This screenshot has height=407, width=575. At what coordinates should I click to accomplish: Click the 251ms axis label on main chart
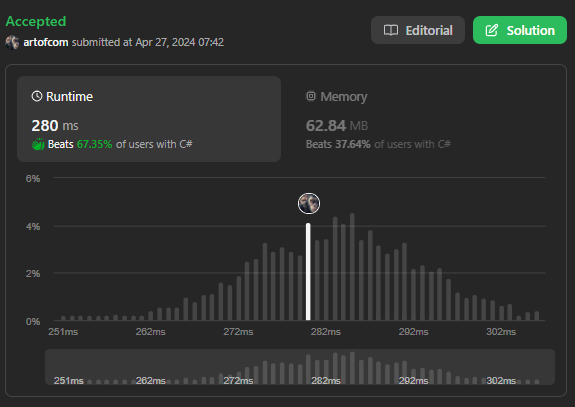63,332
